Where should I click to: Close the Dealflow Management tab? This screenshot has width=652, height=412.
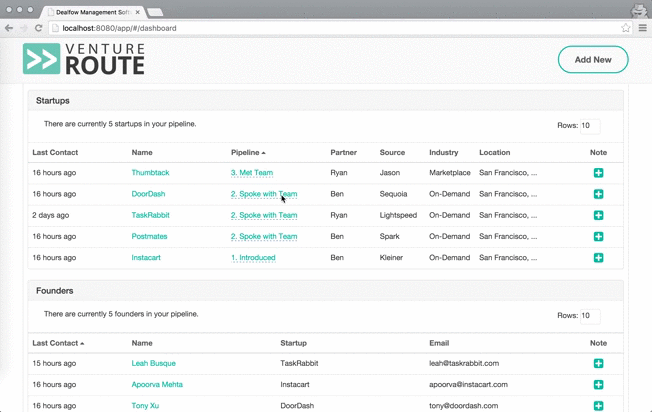[138, 12]
